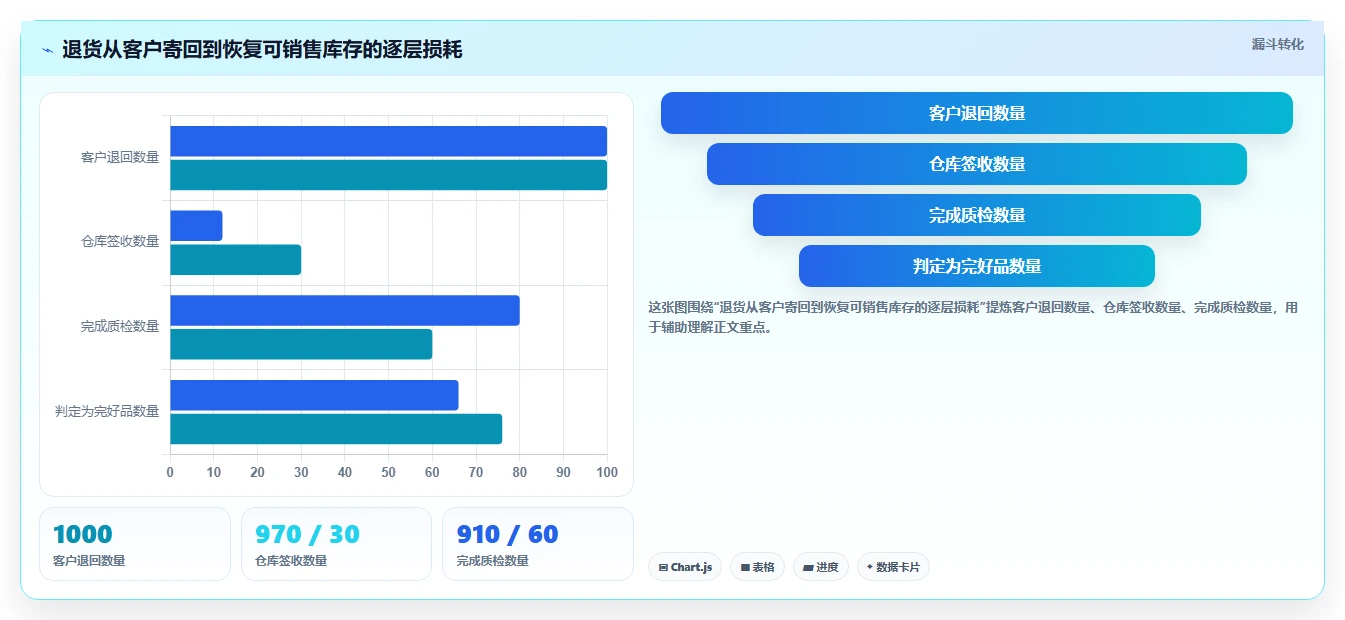Click the 漏斗转化 label in the header
The height and width of the screenshot is (620, 1345).
(1277, 44)
